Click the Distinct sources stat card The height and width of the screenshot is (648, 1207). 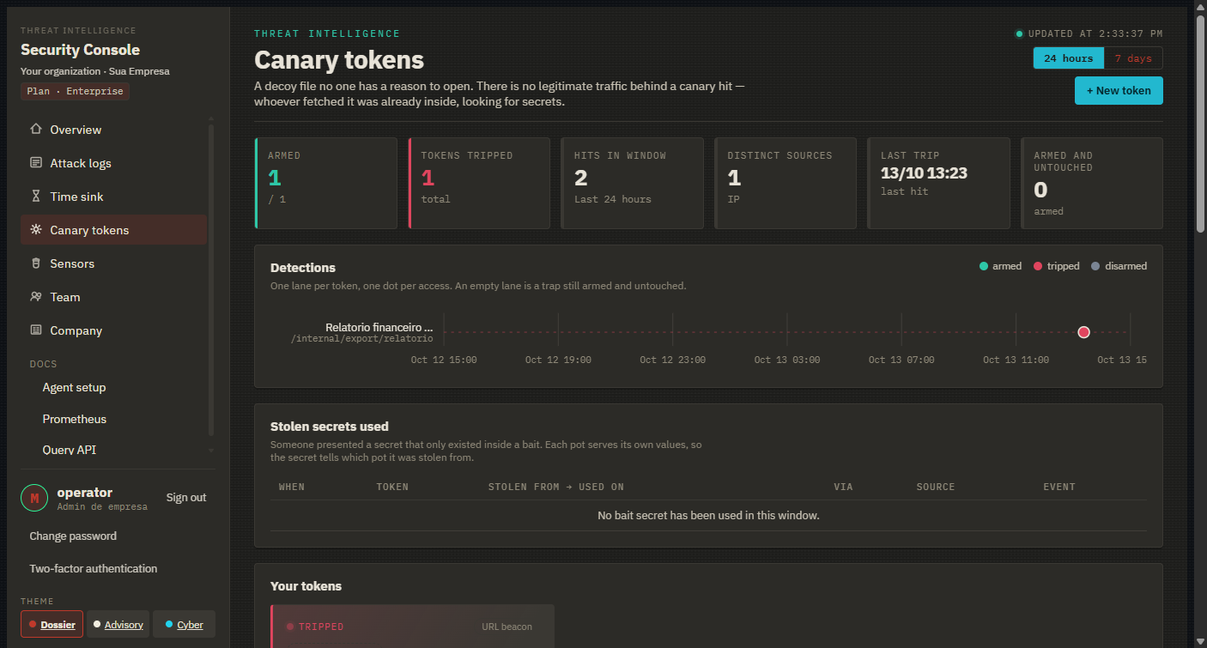[x=785, y=183]
